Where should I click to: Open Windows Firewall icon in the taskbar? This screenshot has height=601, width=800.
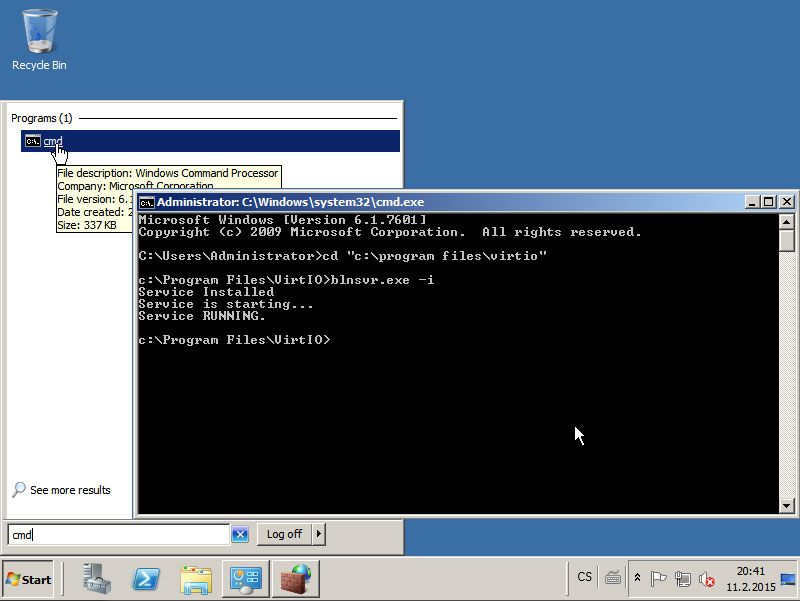tap(294, 579)
